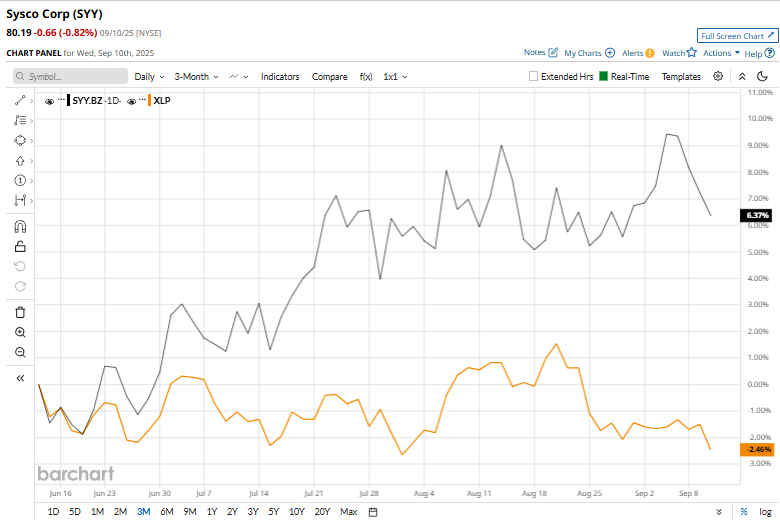Select the 6M range

coord(167,512)
